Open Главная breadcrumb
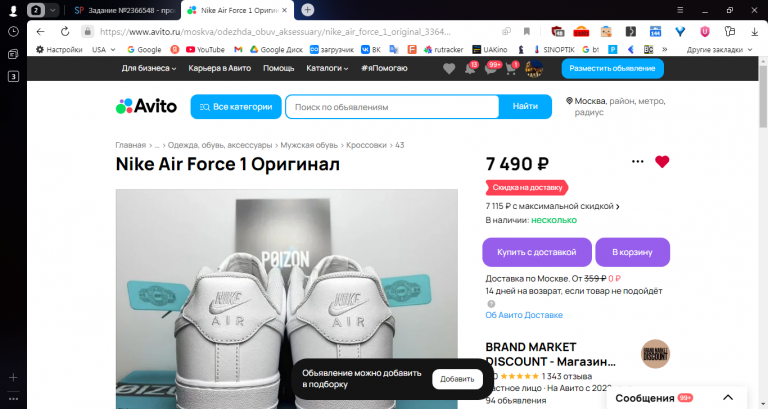Screen dimensions: 768x409 131,145
